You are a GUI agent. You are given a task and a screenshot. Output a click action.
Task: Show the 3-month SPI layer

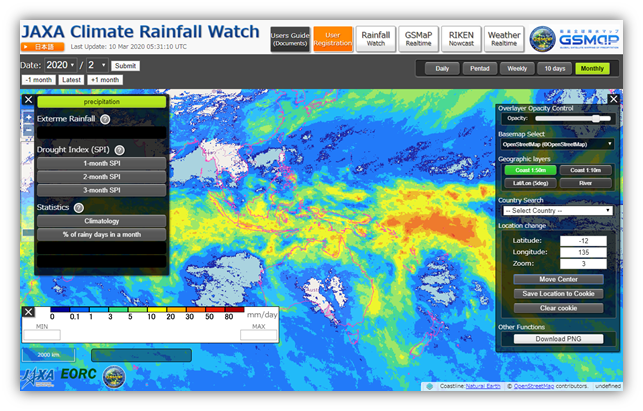[x=102, y=190]
